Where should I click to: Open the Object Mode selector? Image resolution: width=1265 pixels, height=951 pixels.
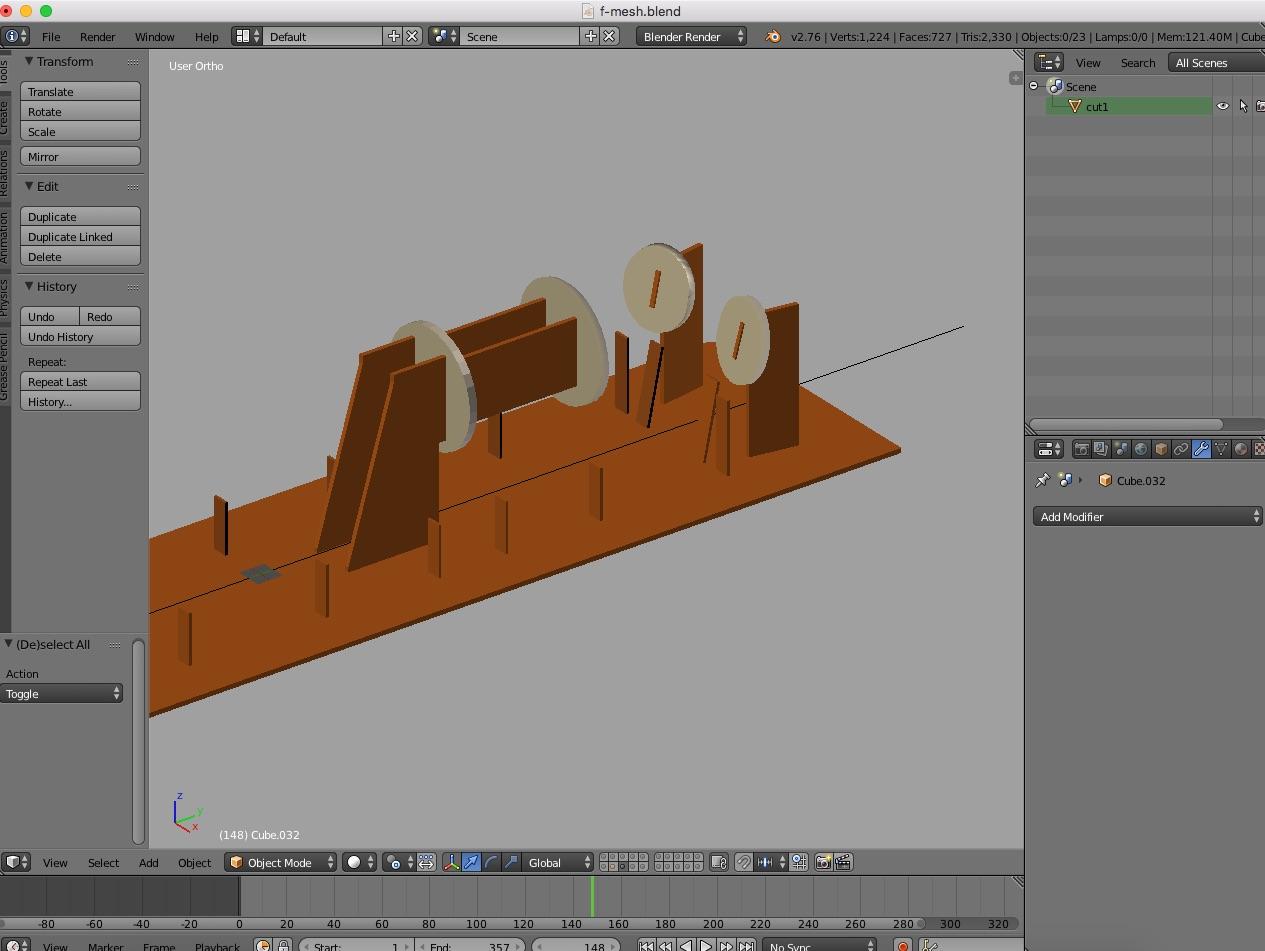click(x=280, y=863)
